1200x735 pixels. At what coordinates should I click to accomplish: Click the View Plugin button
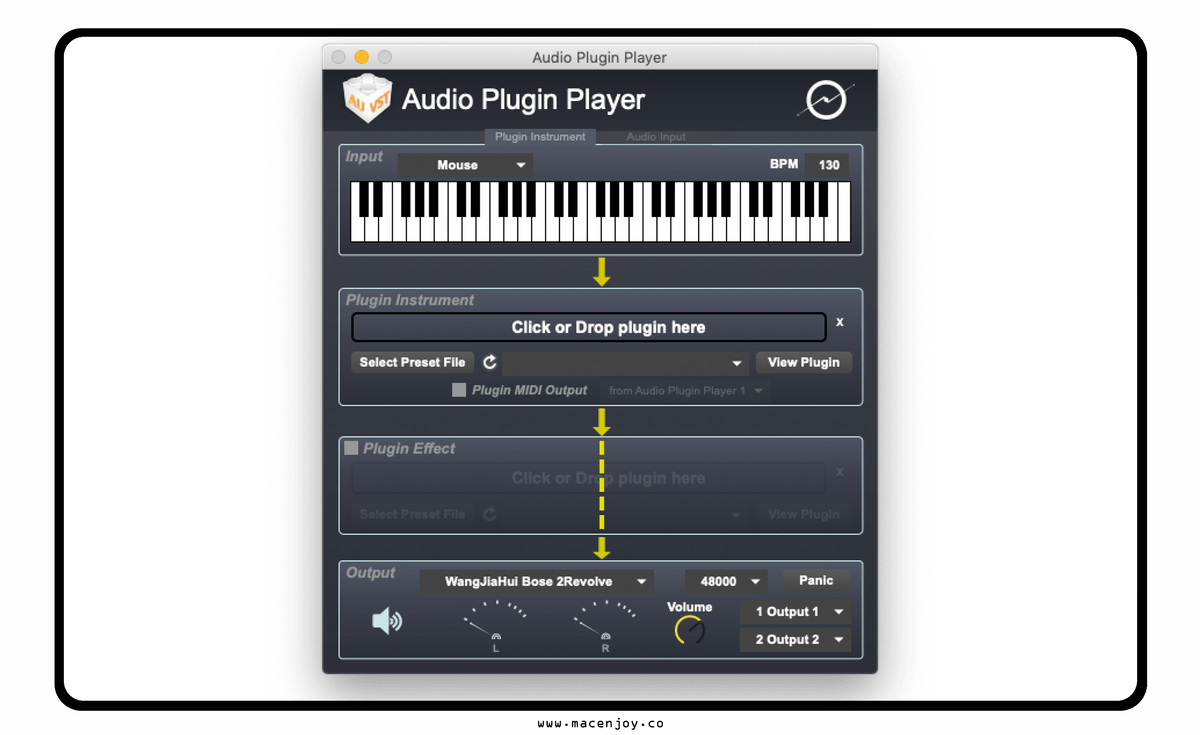click(x=804, y=362)
